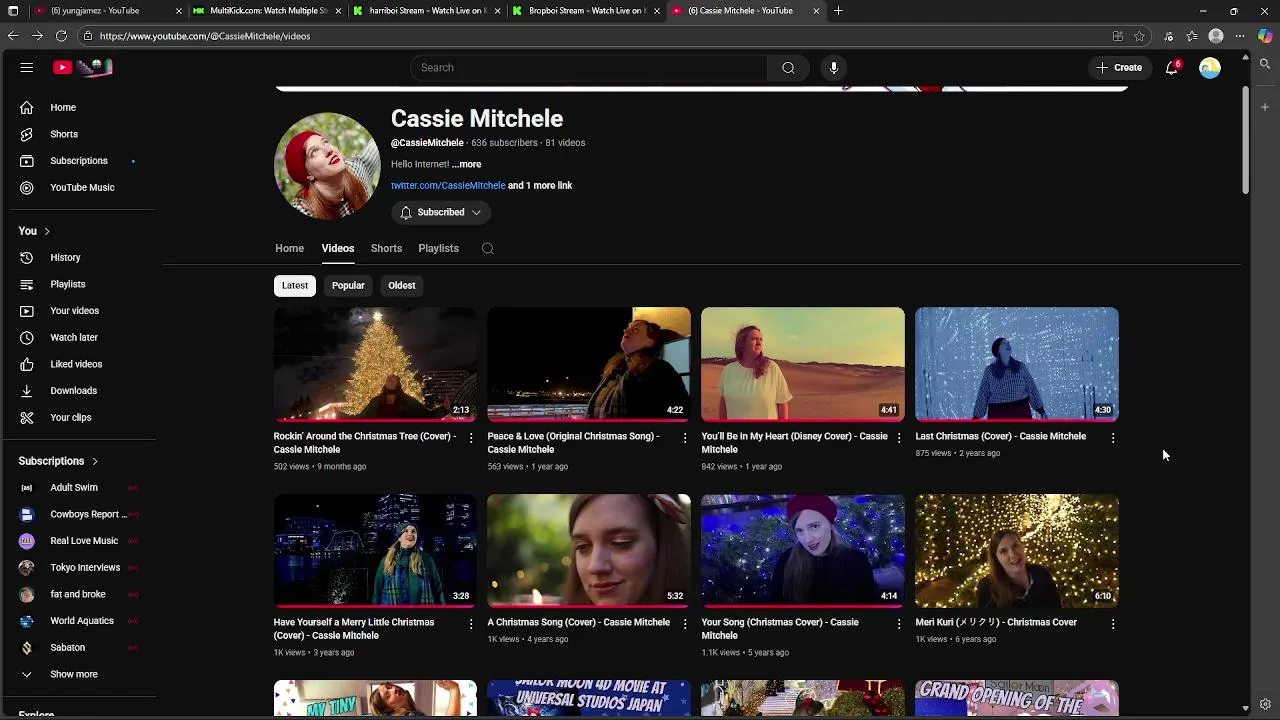The width and height of the screenshot is (1280, 720).
Task: Open new browser tab plus button
Action: [838, 11]
